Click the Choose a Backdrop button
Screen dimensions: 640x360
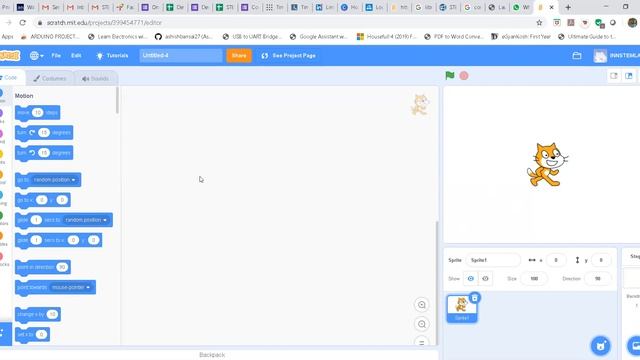634,346
